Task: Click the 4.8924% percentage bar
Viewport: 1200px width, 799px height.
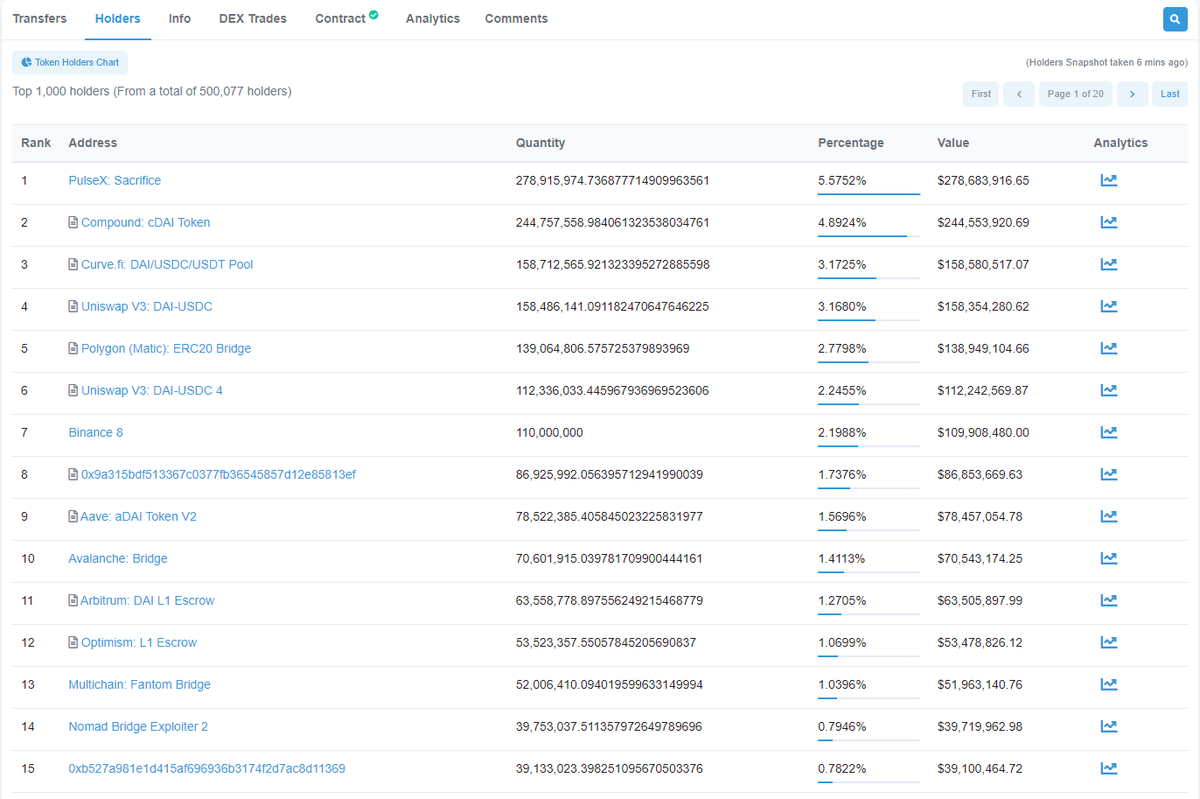Action: tap(868, 236)
